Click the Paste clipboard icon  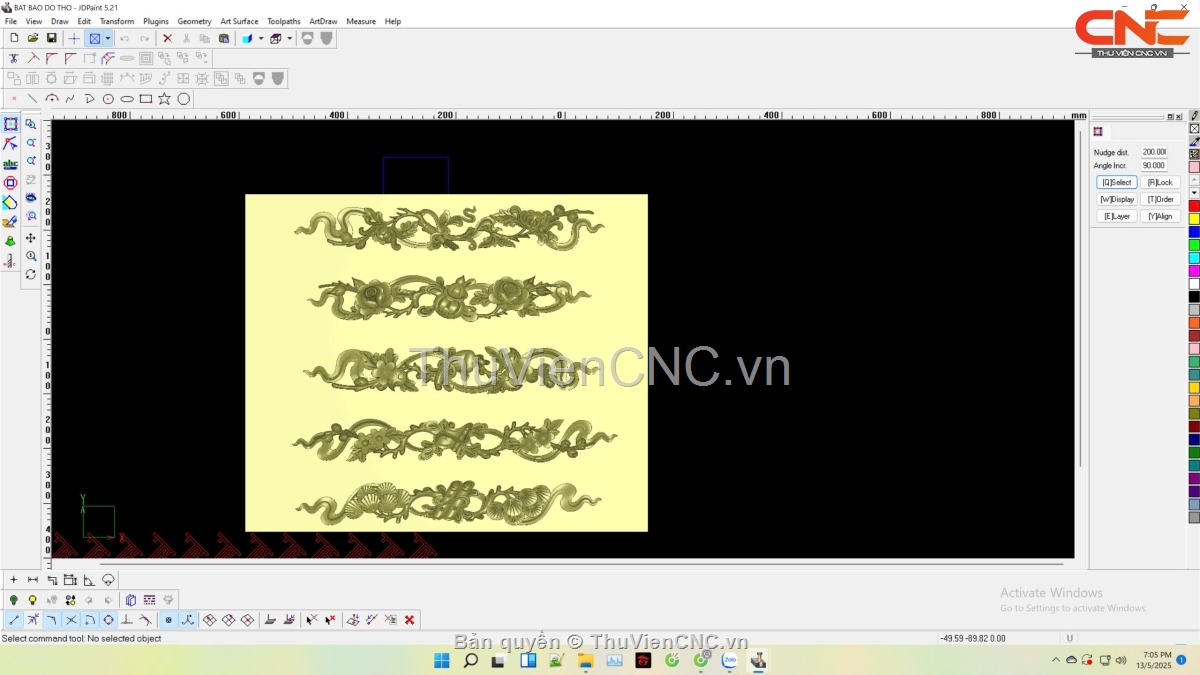[x=224, y=38]
